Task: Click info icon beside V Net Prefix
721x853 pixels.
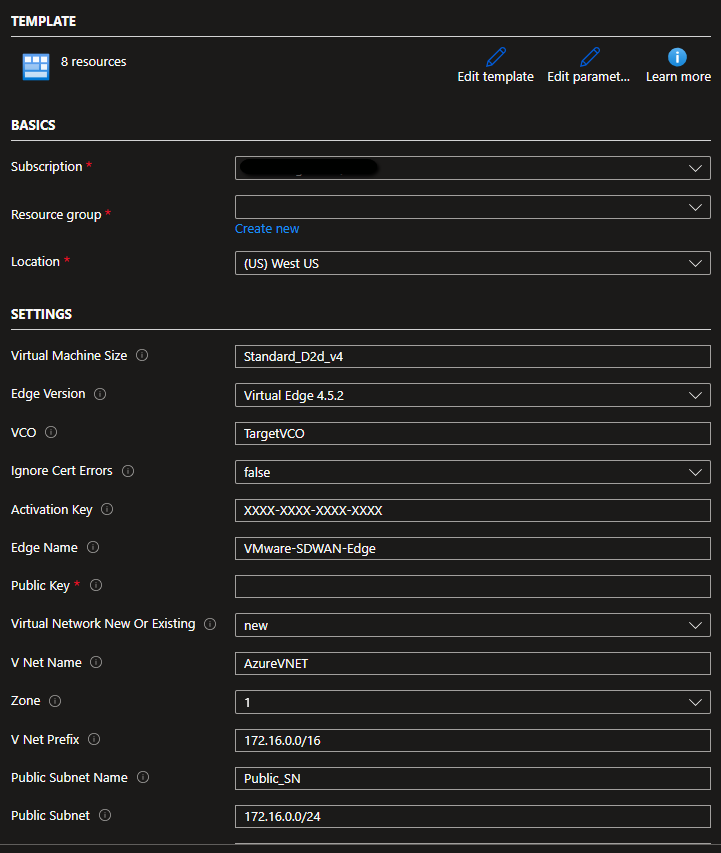Action: click(93, 740)
